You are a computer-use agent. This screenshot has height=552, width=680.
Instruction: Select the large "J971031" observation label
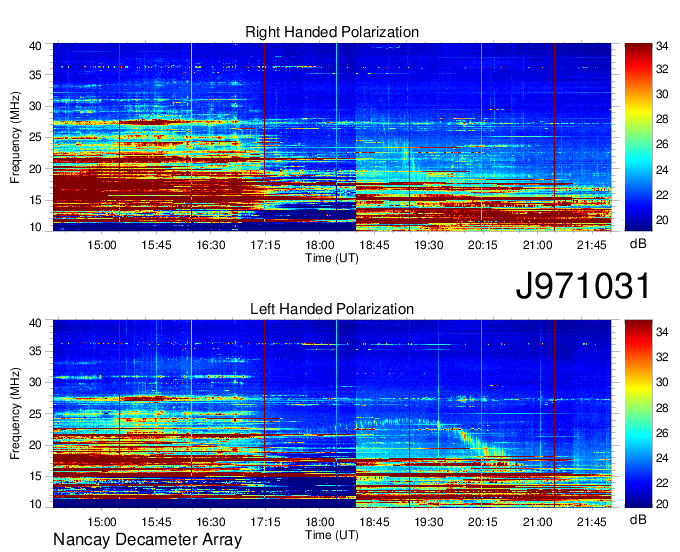583,285
